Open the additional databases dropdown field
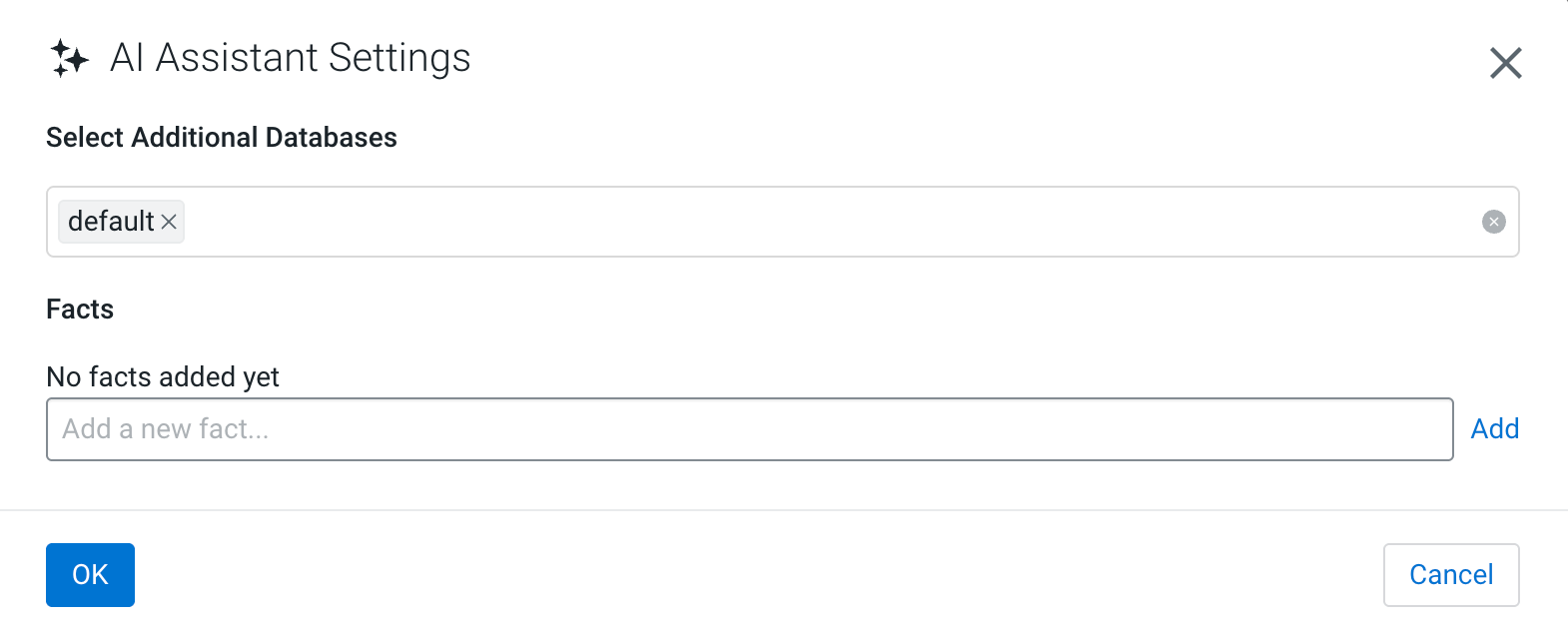This screenshot has width=1568, height=631. tap(799, 222)
